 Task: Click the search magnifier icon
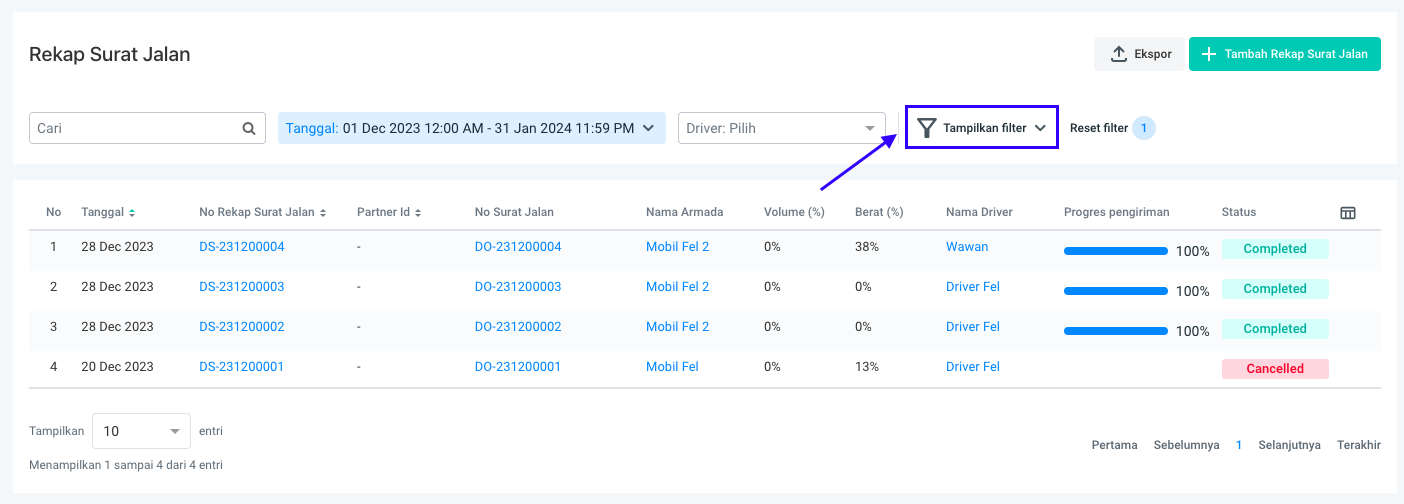click(249, 128)
